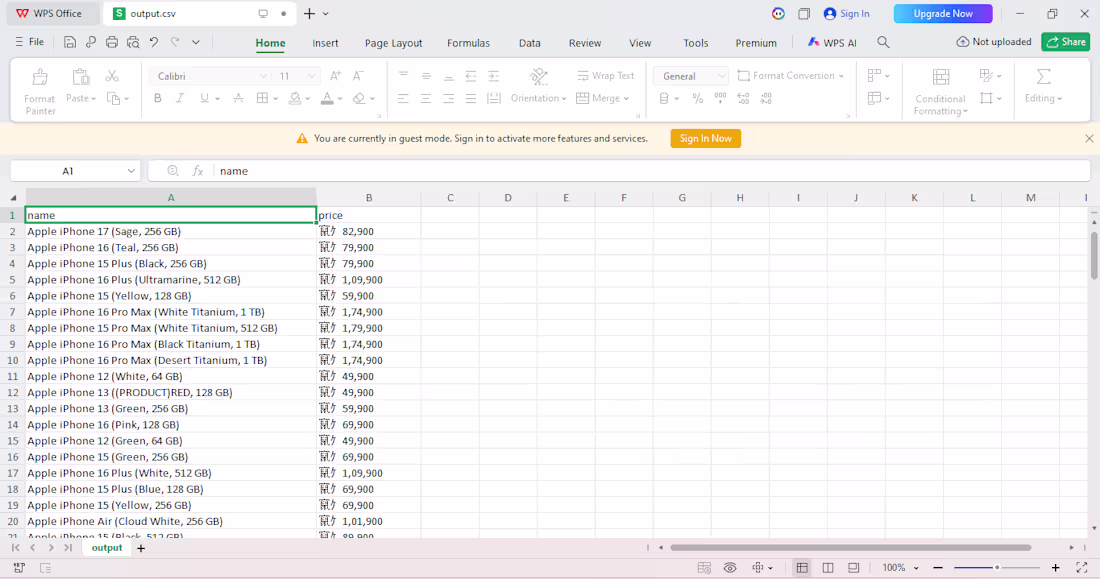Image resolution: width=1100 pixels, height=579 pixels.
Task: Switch to the Formulas tab
Action: click(469, 43)
